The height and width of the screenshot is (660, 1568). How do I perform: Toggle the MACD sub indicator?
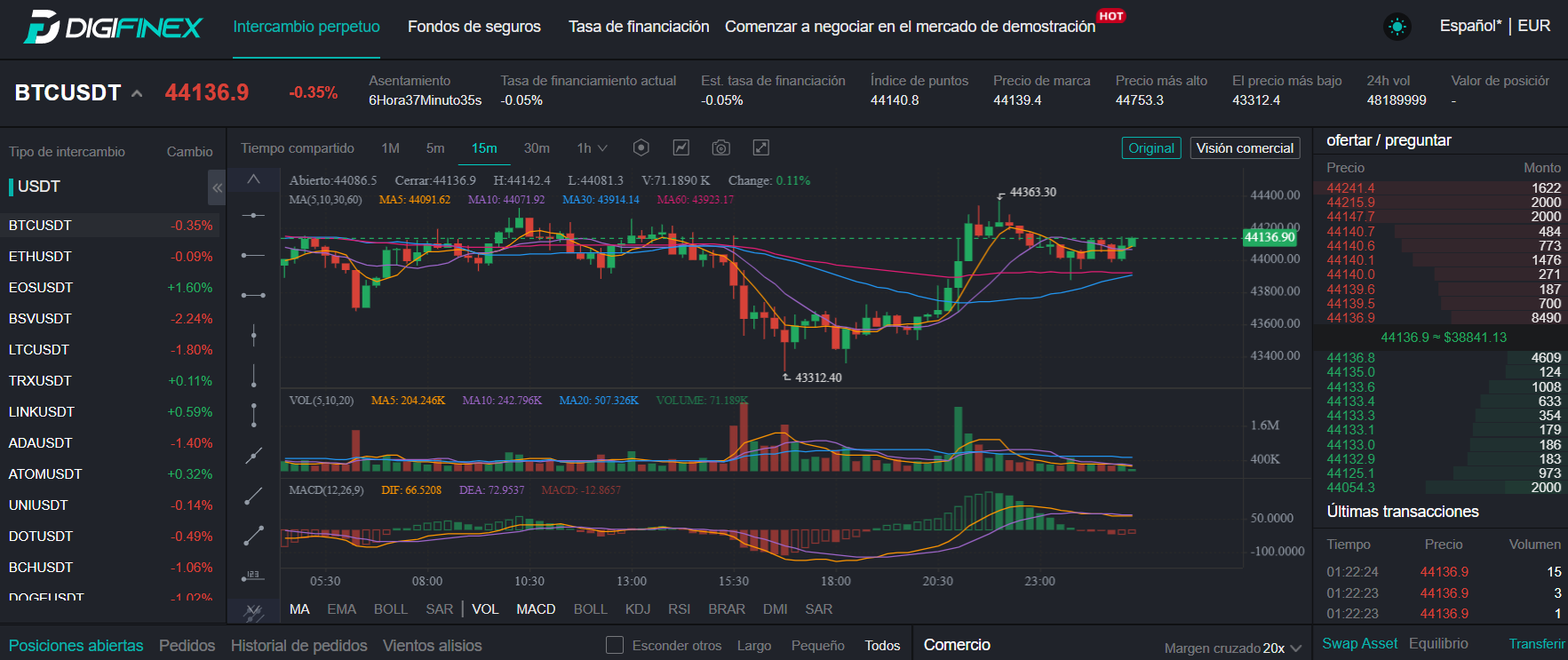click(536, 609)
